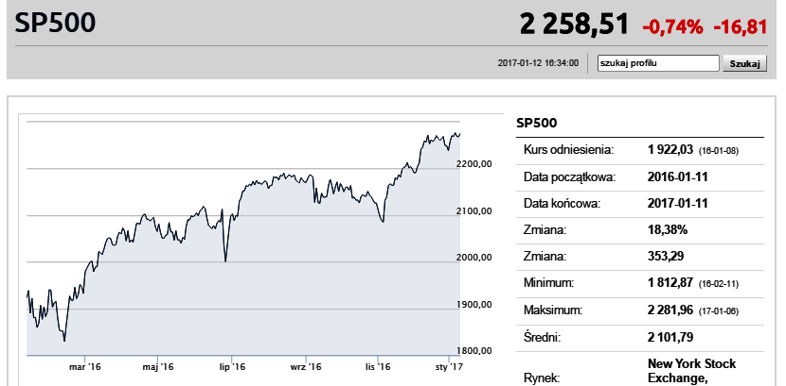Click the Minimum value 1 812,87
786x386 pixels.
670,284
